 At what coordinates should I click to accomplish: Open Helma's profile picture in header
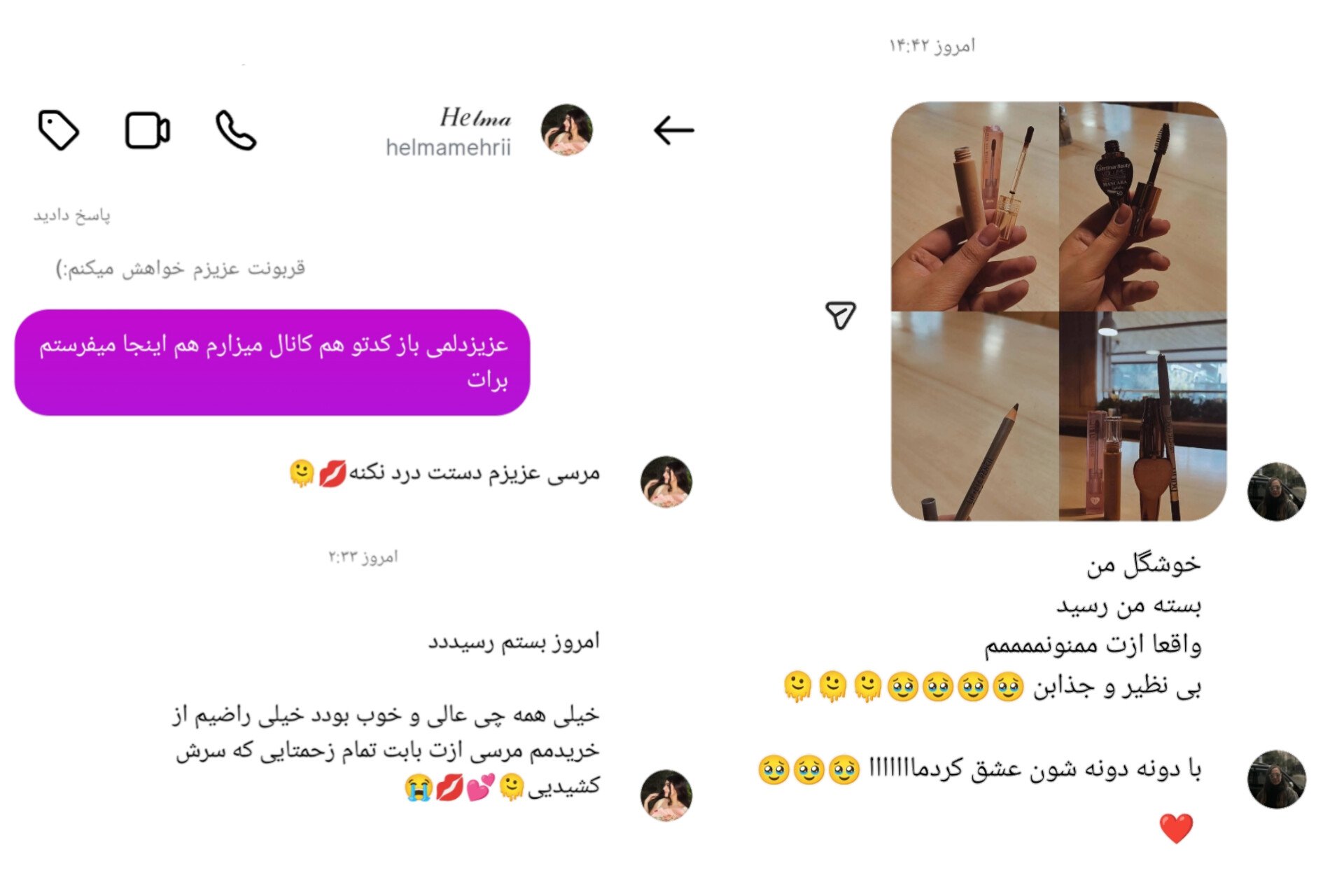click(567, 129)
